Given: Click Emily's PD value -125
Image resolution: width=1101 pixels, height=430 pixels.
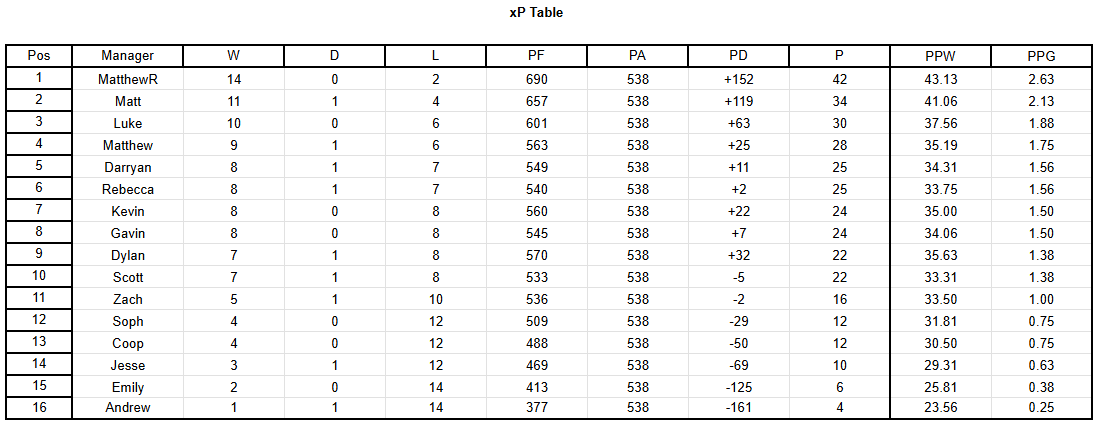Looking at the screenshot, I should coord(739,387).
